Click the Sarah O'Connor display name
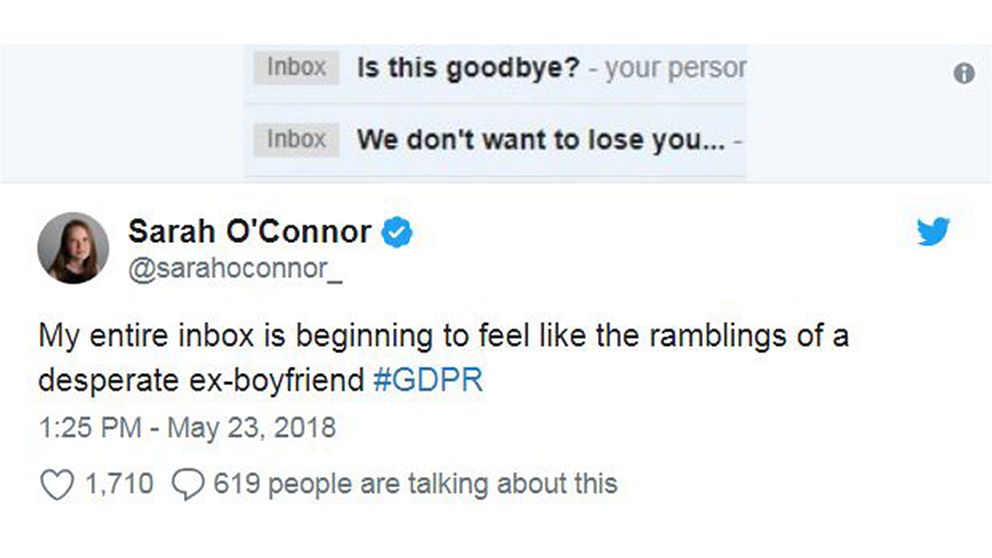992x558 pixels. (x=249, y=233)
